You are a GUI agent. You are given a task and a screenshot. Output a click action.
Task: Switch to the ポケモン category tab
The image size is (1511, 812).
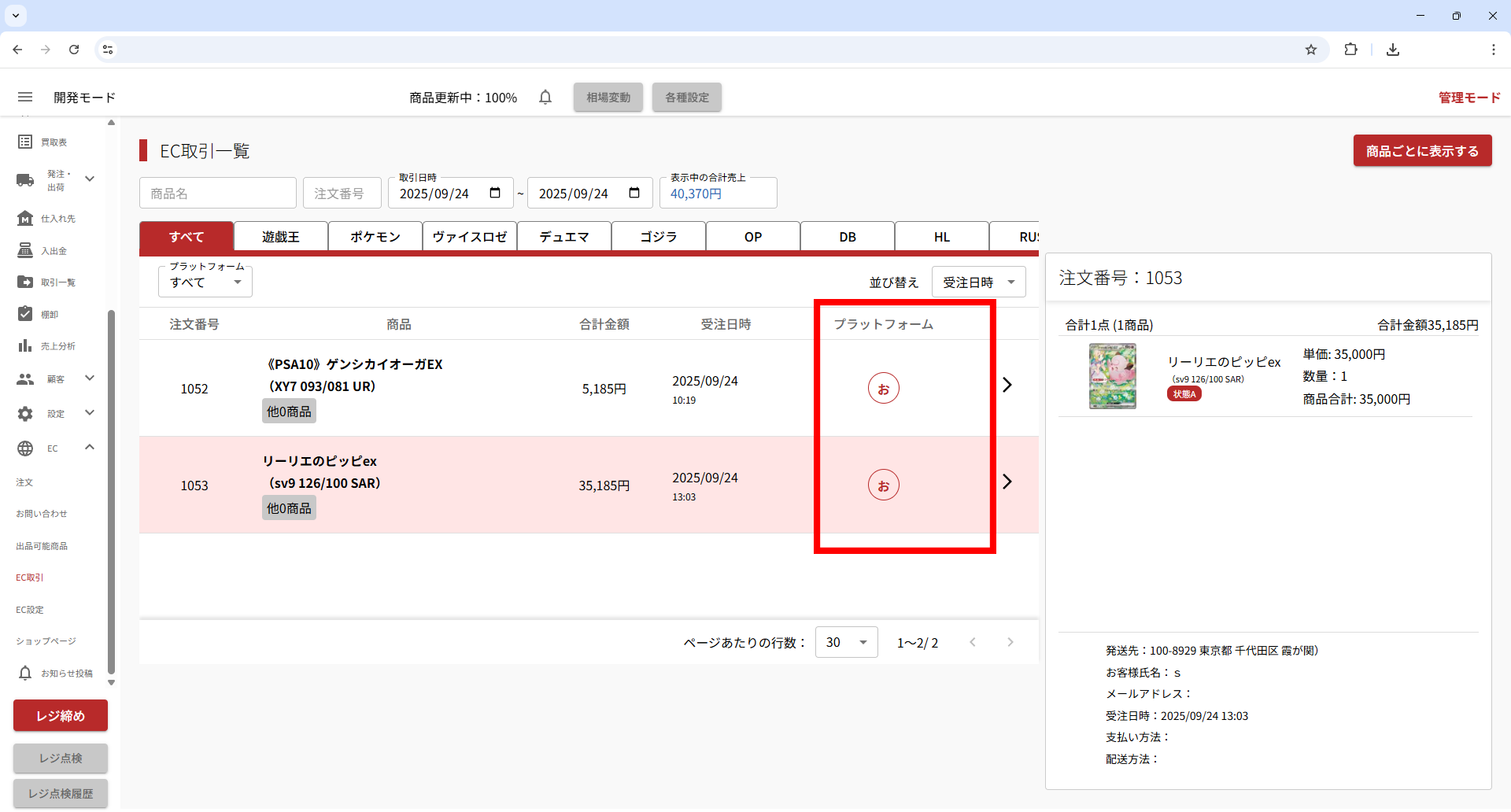pyautogui.click(x=375, y=237)
